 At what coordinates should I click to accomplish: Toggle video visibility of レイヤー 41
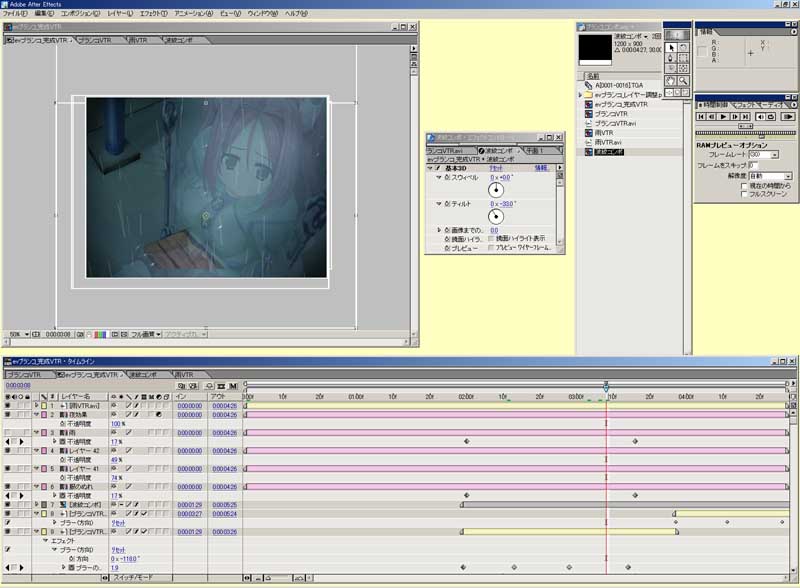pos(7,469)
